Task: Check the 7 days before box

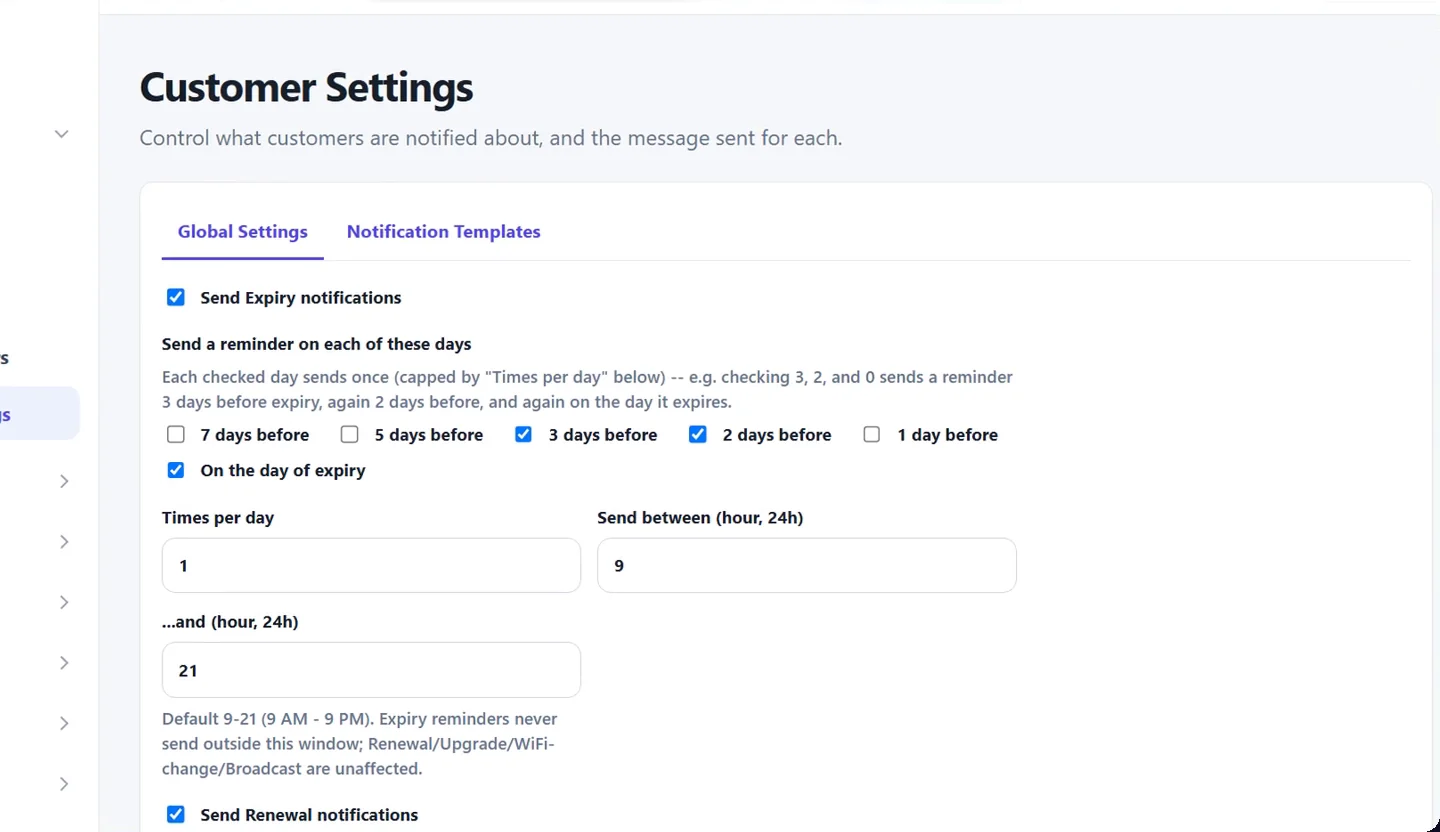Action: tap(176, 434)
